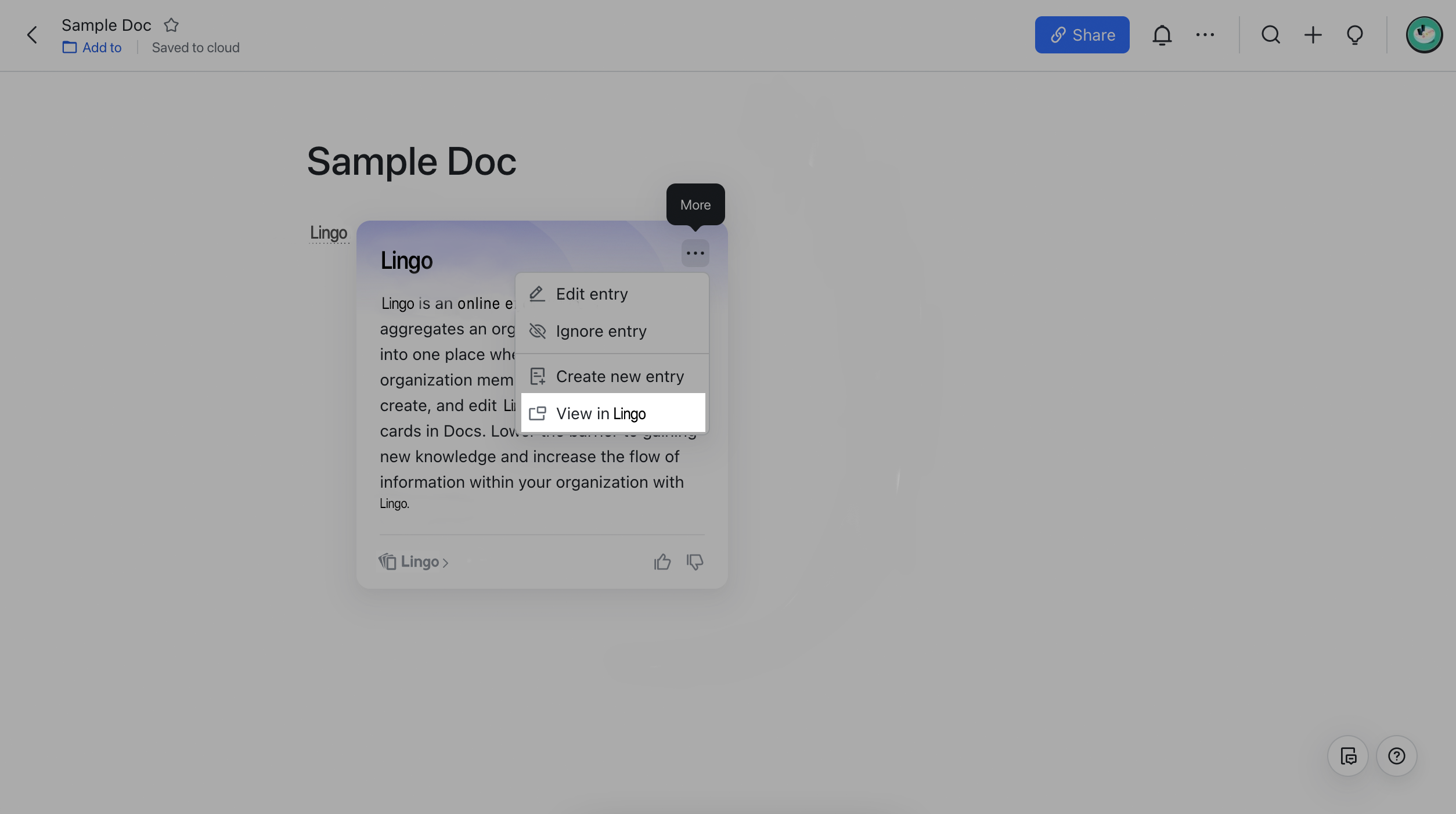The height and width of the screenshot is (814, 1456).
Task: Open the search icon in the top bar
Action: 1271,35
